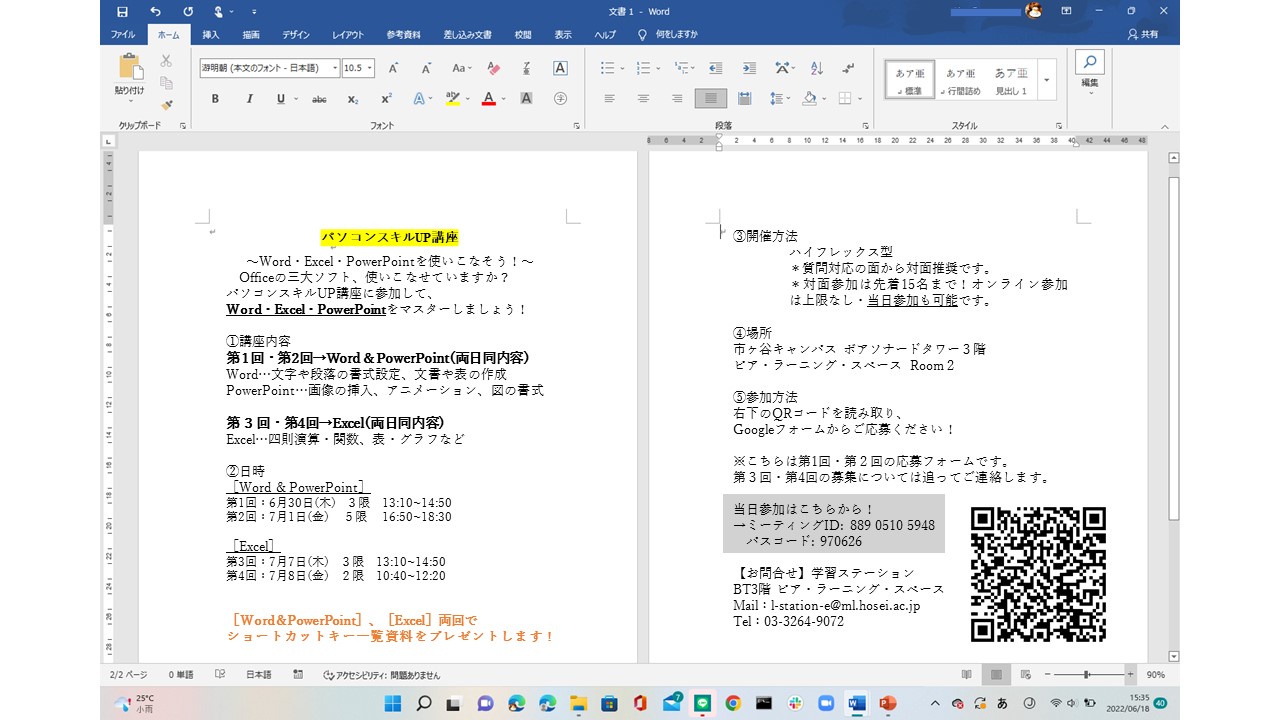This screenshot has width=1280, height=720.
Task: Increase indent in the paragraph group
Action: pyautogui.click(x=749, y=68)
